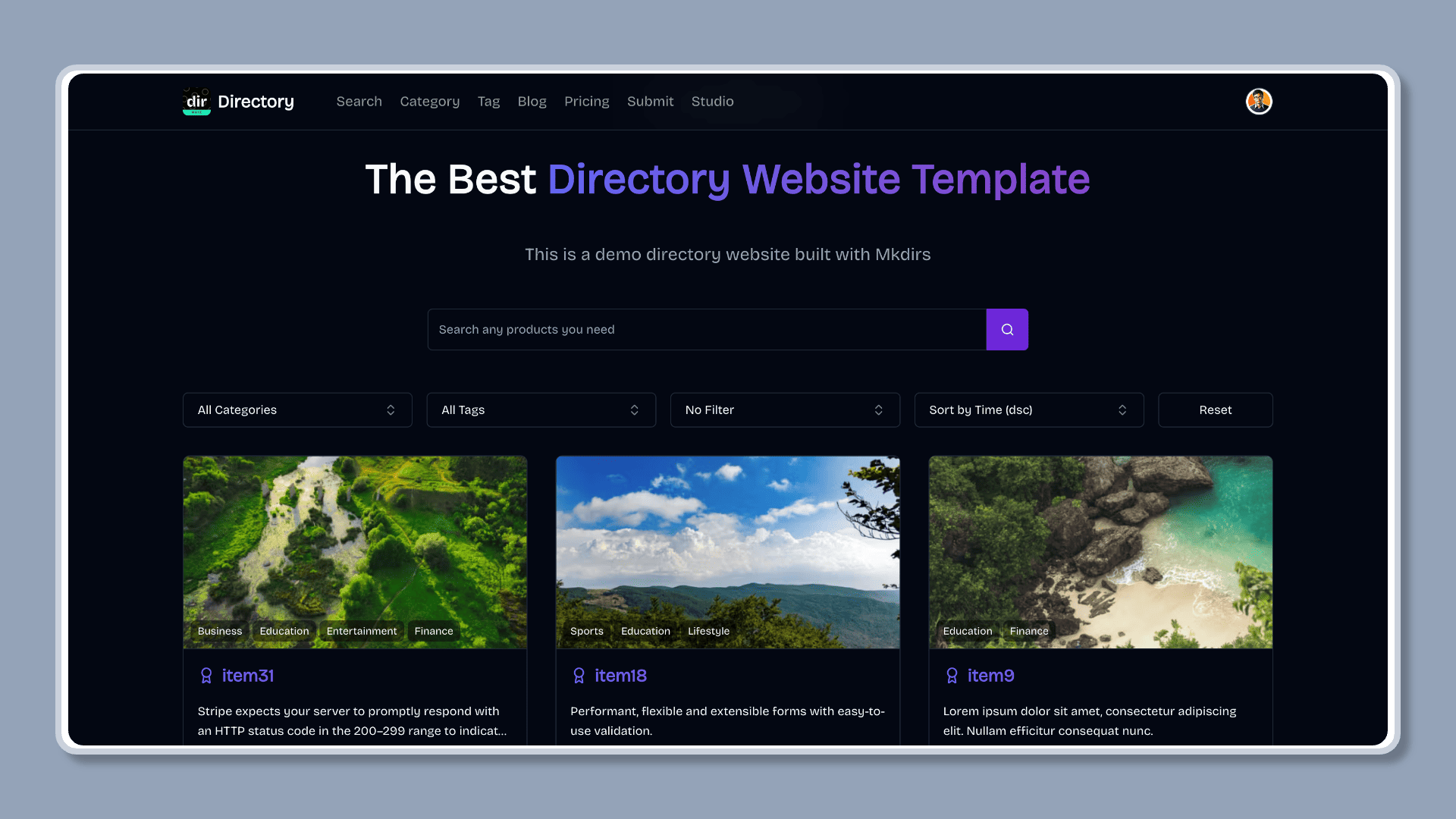The width and height of the screenshot is (1456, 819).
Task: Click the Business category tag icon
Action: tap(219, 630)
